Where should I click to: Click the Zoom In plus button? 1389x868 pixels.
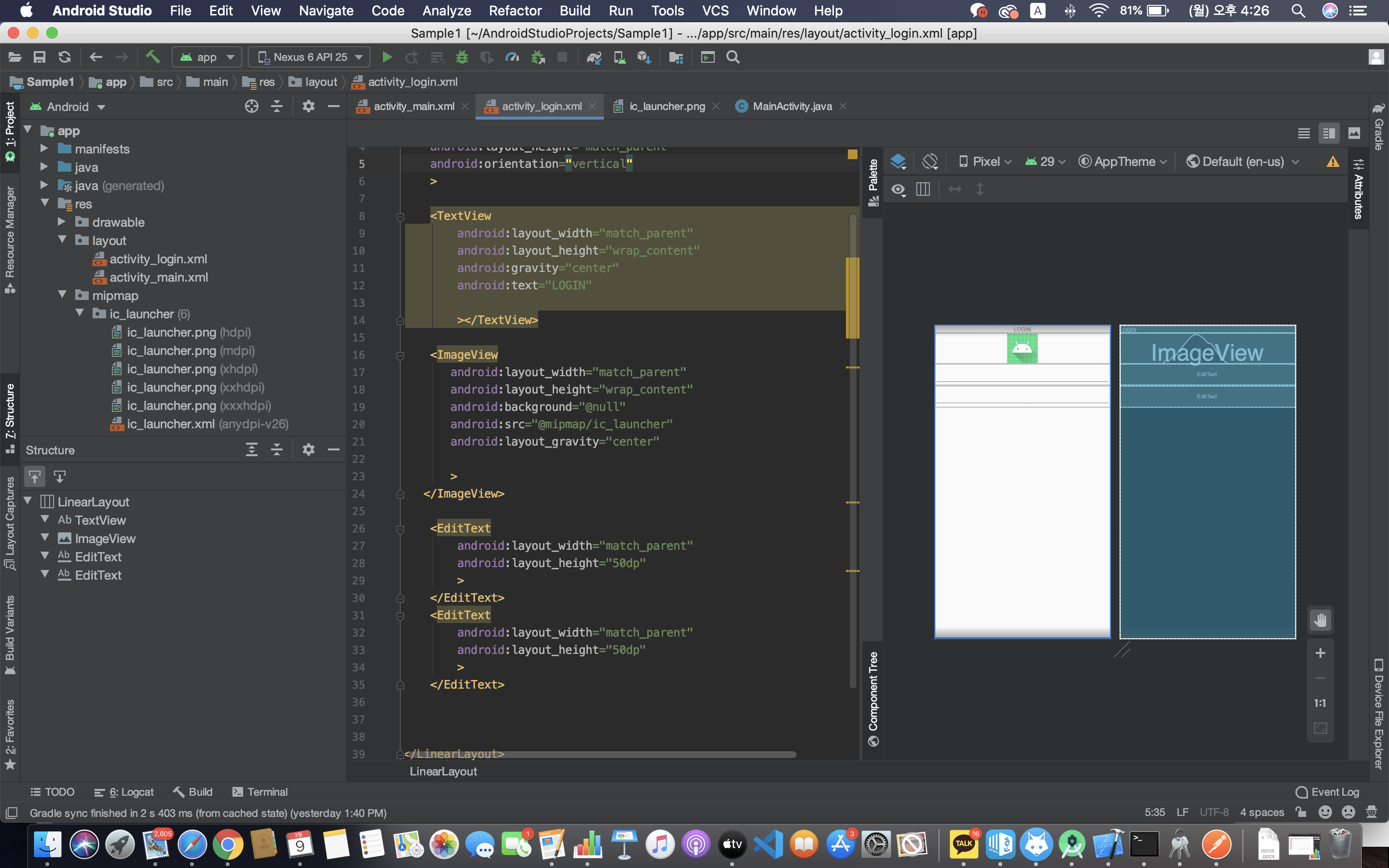coord(1320,653)
